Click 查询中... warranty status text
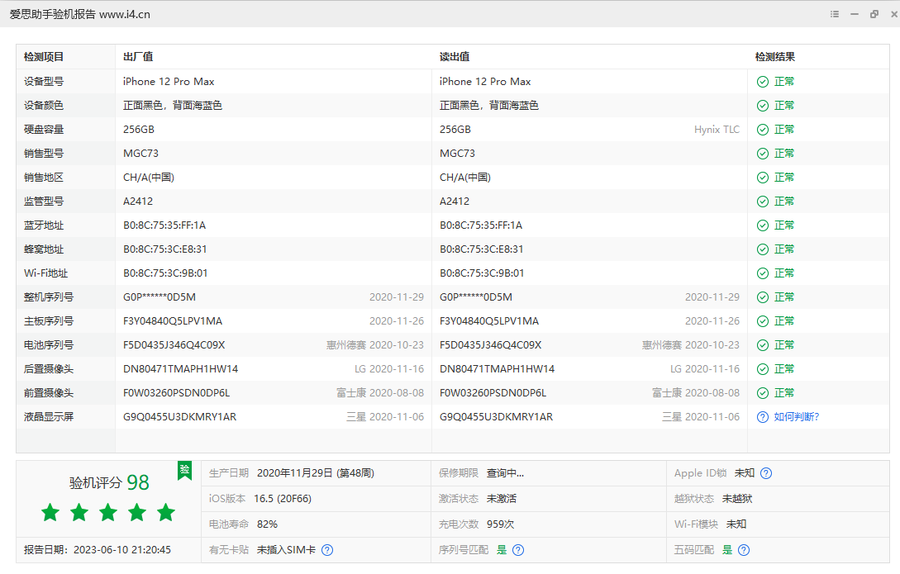This screenshot has width=900, height=574. click(x=505, y=473)
